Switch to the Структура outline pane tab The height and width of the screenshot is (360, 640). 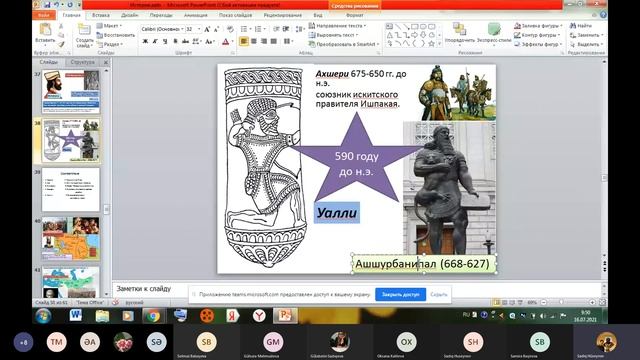click(x=82, y=62)
